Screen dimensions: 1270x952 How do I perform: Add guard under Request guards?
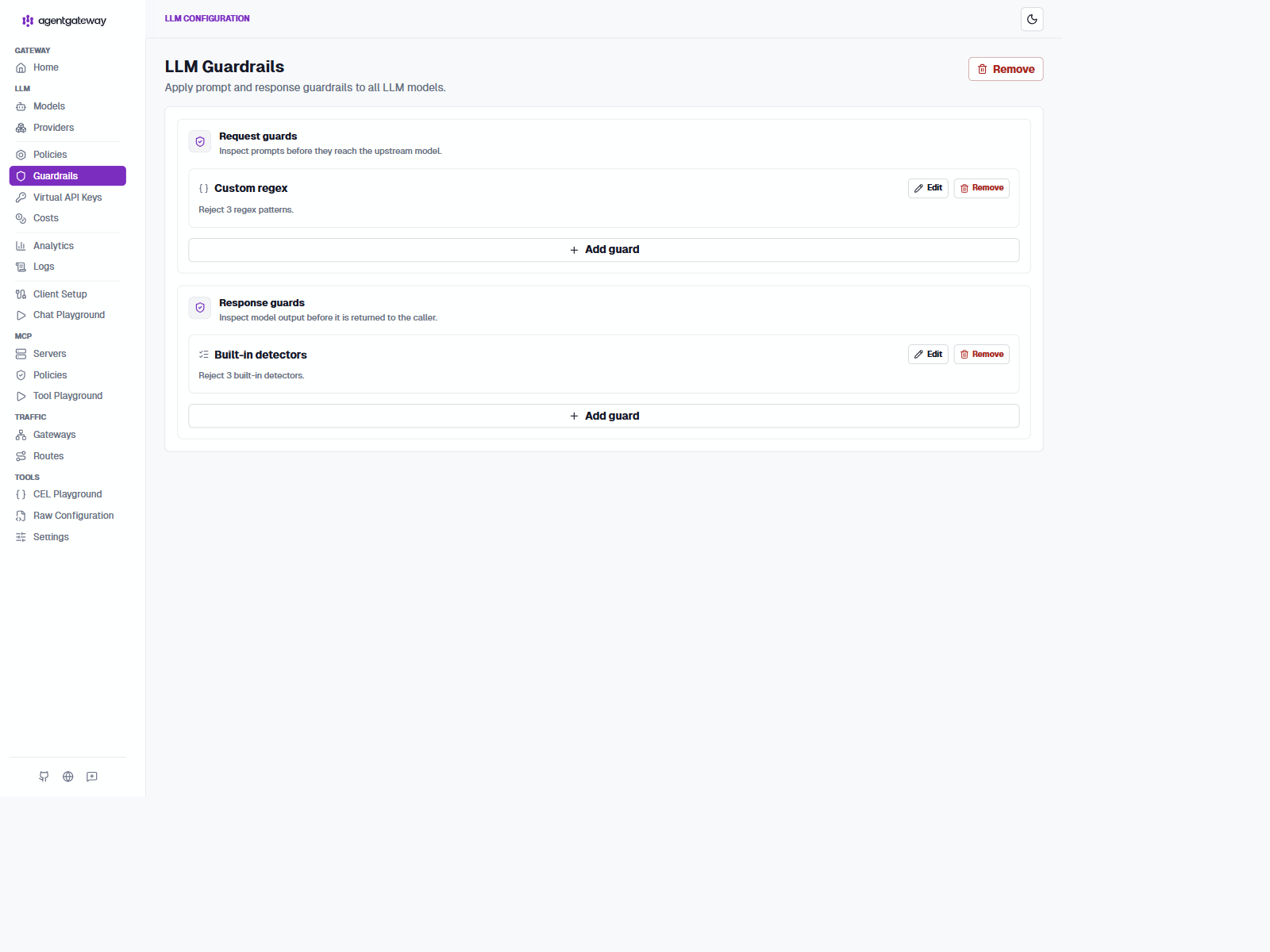(604, 250)
